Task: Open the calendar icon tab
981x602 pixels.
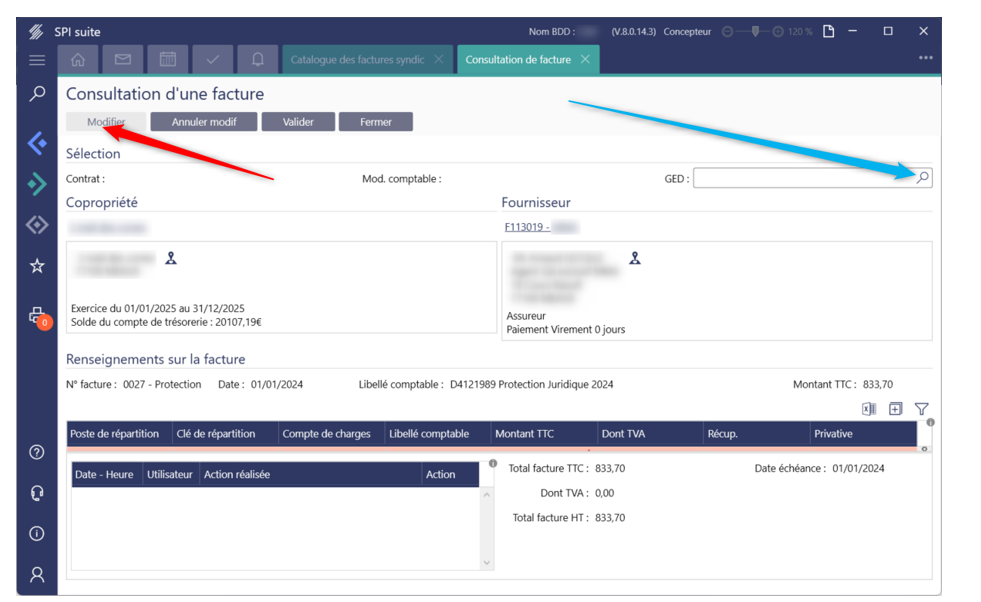Action: click(x=168, y=60)
